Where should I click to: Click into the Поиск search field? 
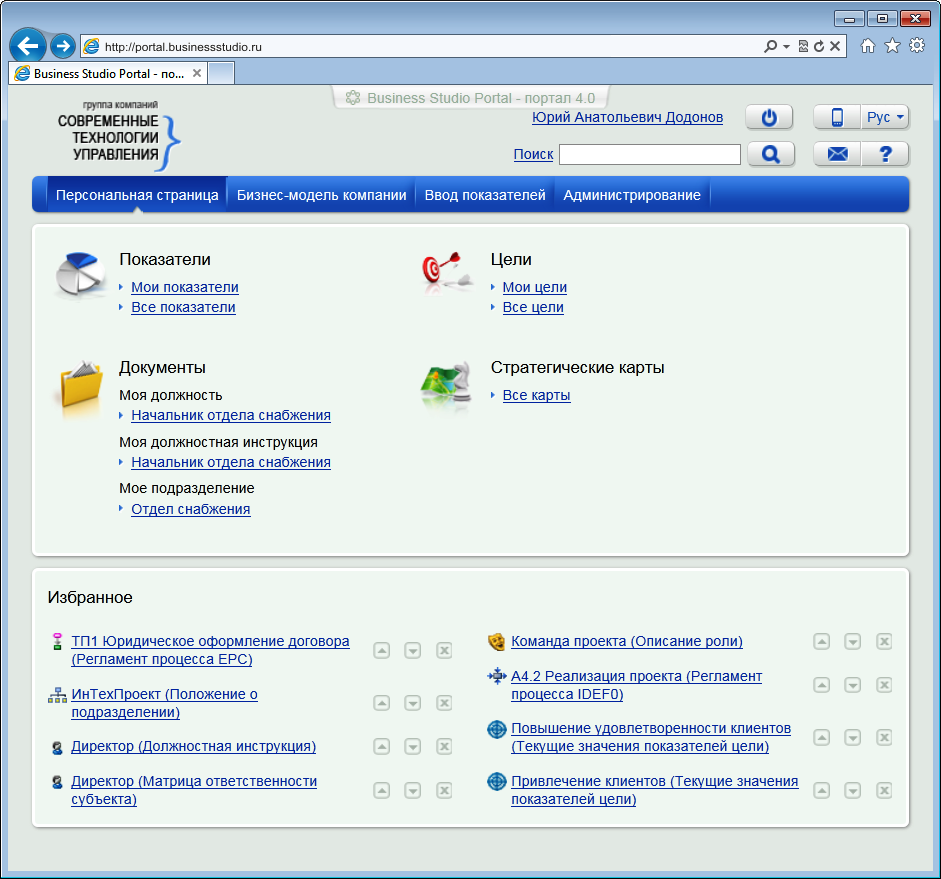(x=649, y=154)
